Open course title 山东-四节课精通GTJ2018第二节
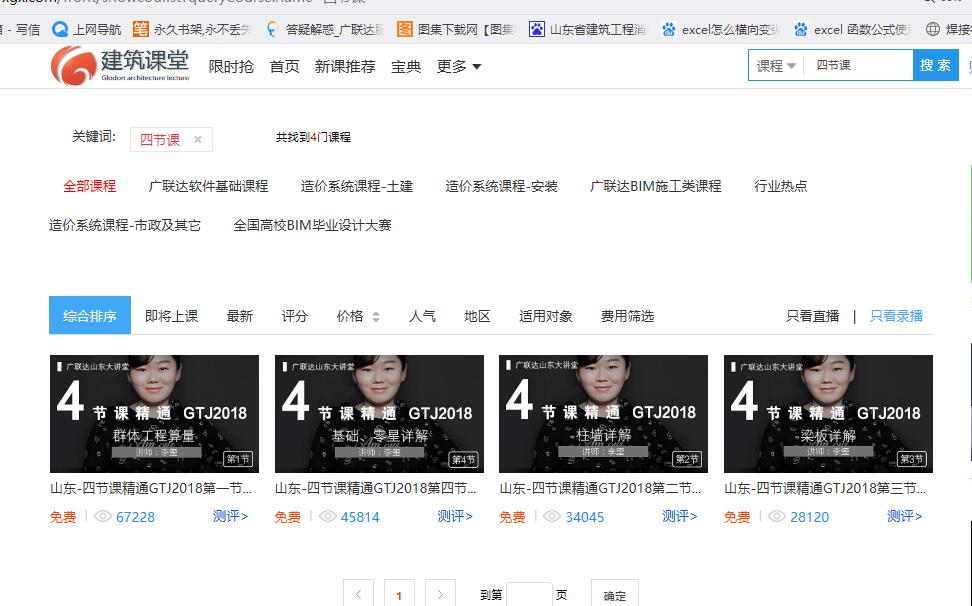Screen dimensions: 972x606 pyautogui.click(x=601, y=488)
